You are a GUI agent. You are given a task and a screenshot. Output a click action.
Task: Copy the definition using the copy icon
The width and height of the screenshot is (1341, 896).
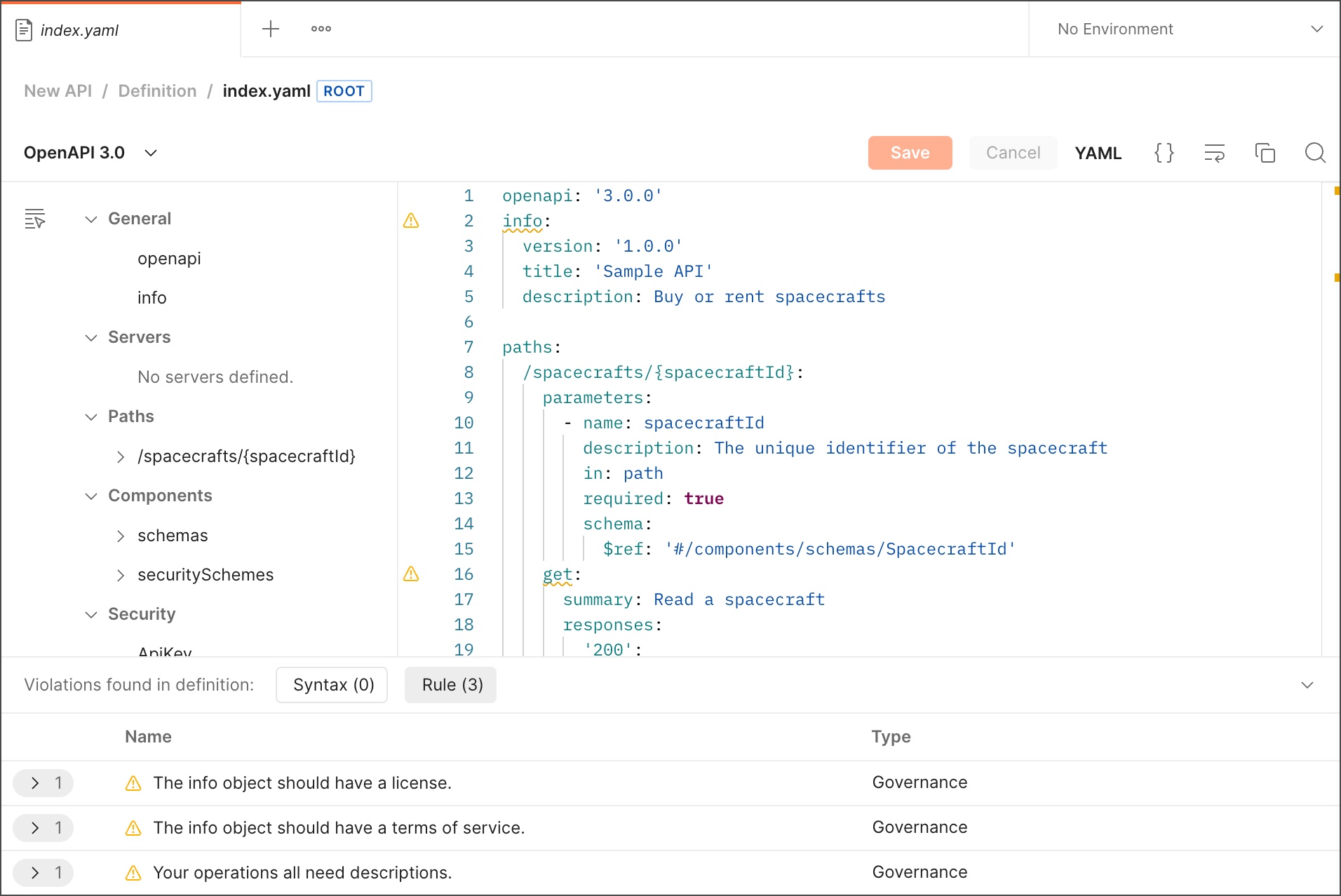1265,153
